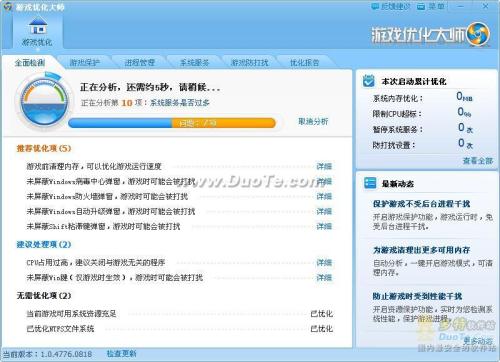
Task: Click the calendar icon beside 本次启动累计优化
Action: (368, 81)
